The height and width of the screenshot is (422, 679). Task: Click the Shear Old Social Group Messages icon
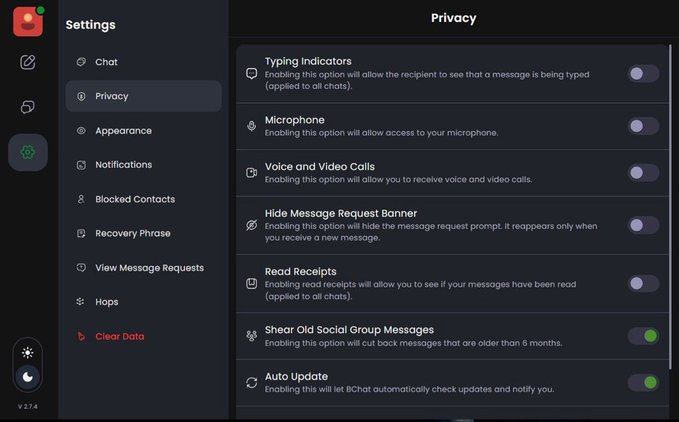point(252,336)
